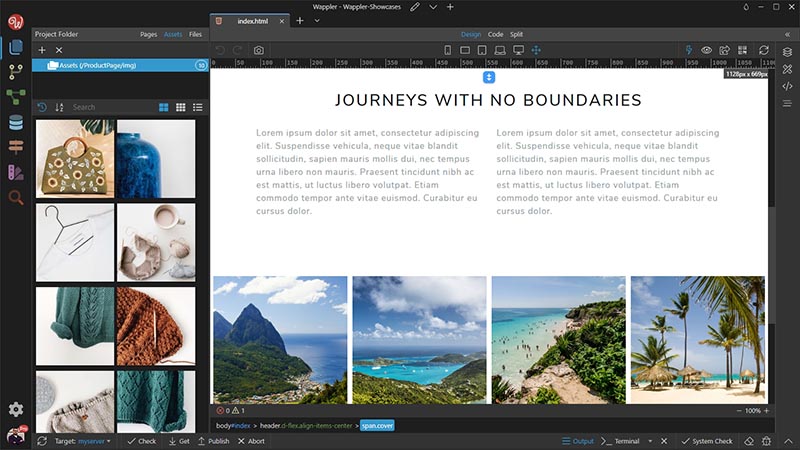Open the settings gear in left sidebar

click(x=16, y=409)
